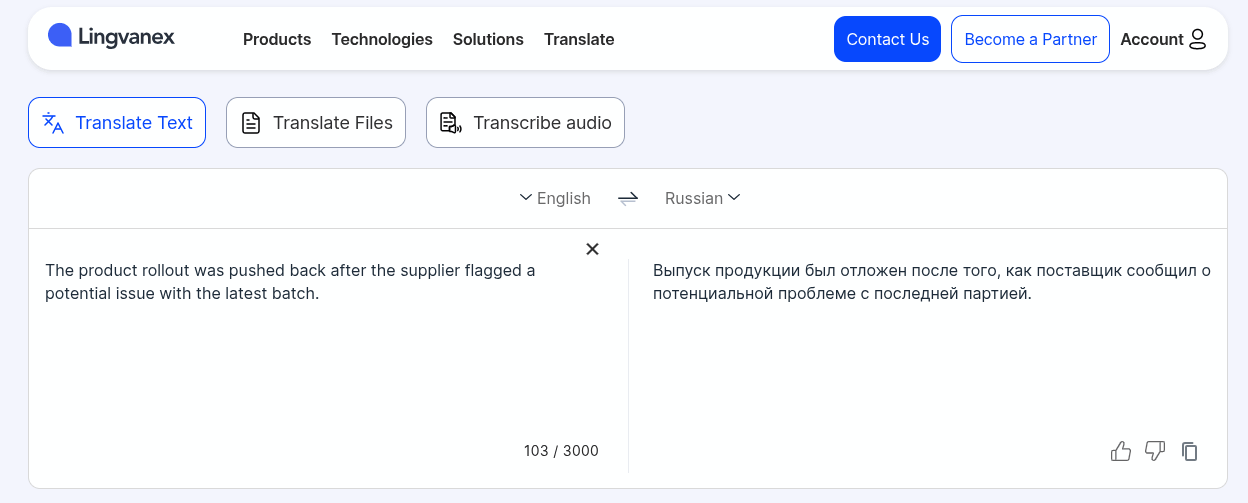This screenshot has height=503, width=1248.
Task: Go to the Translate menu item
Action: [579, 39]
